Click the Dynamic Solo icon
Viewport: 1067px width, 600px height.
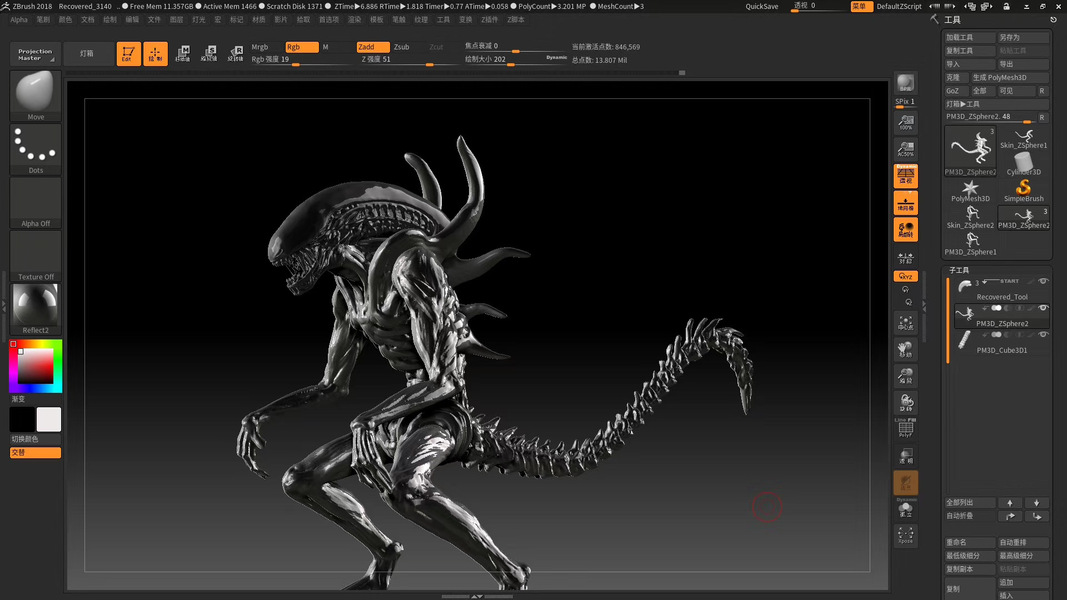click(905, 509)
